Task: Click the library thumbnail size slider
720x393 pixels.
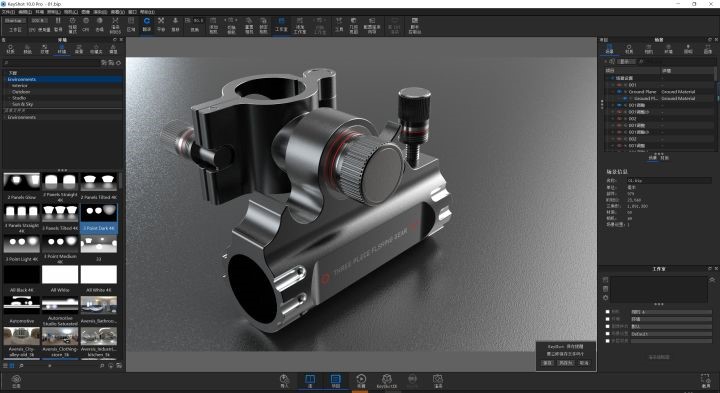Action: (50, 366)
